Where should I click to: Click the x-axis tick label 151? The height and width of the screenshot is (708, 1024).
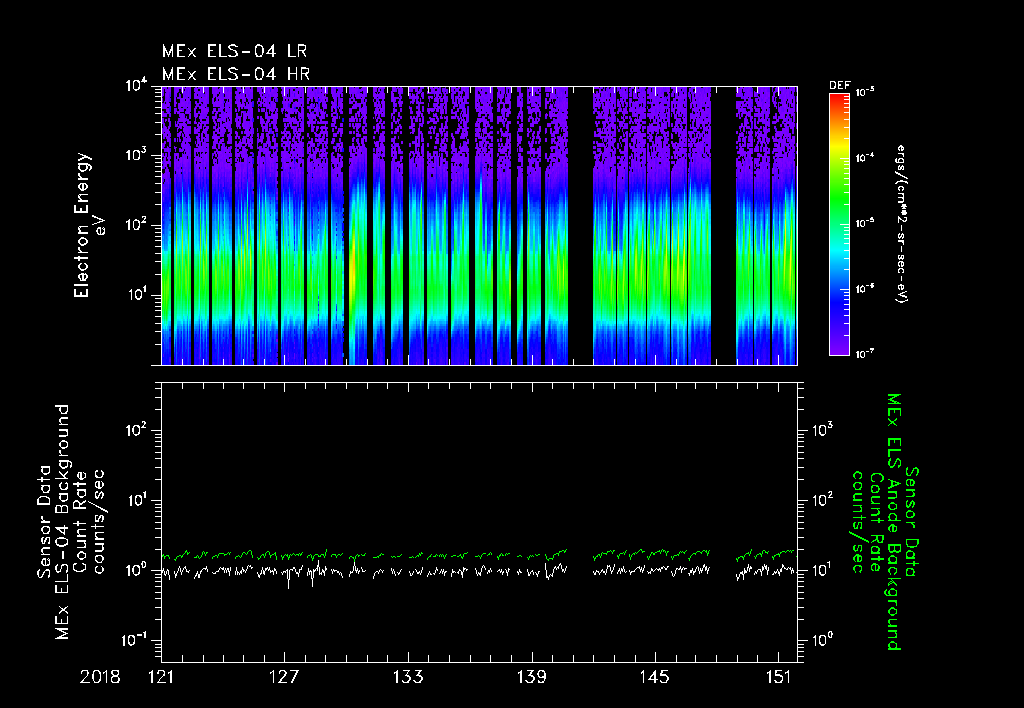(x=778, y=677)
